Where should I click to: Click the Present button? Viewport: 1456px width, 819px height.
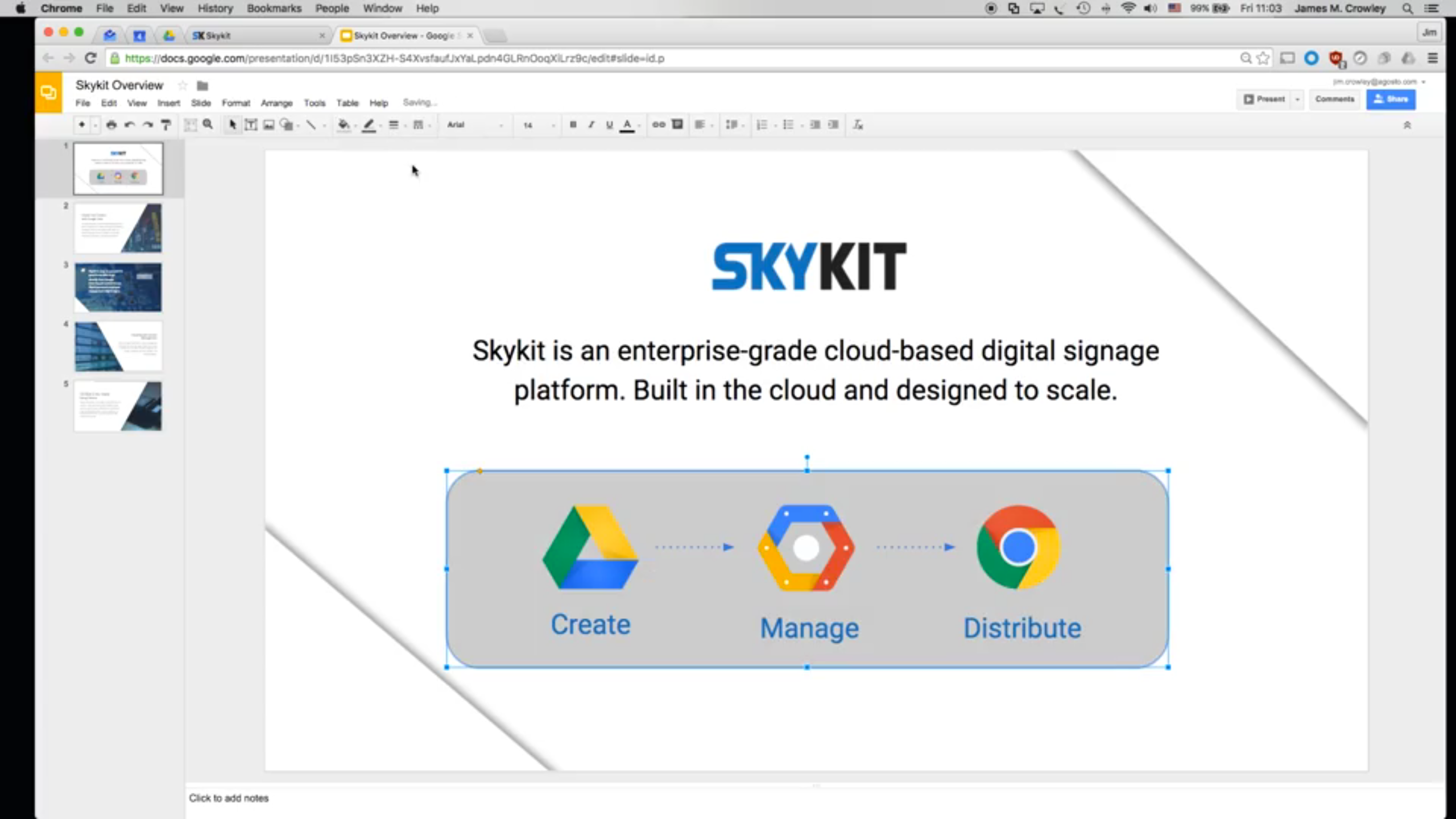tap(1264, 99)
